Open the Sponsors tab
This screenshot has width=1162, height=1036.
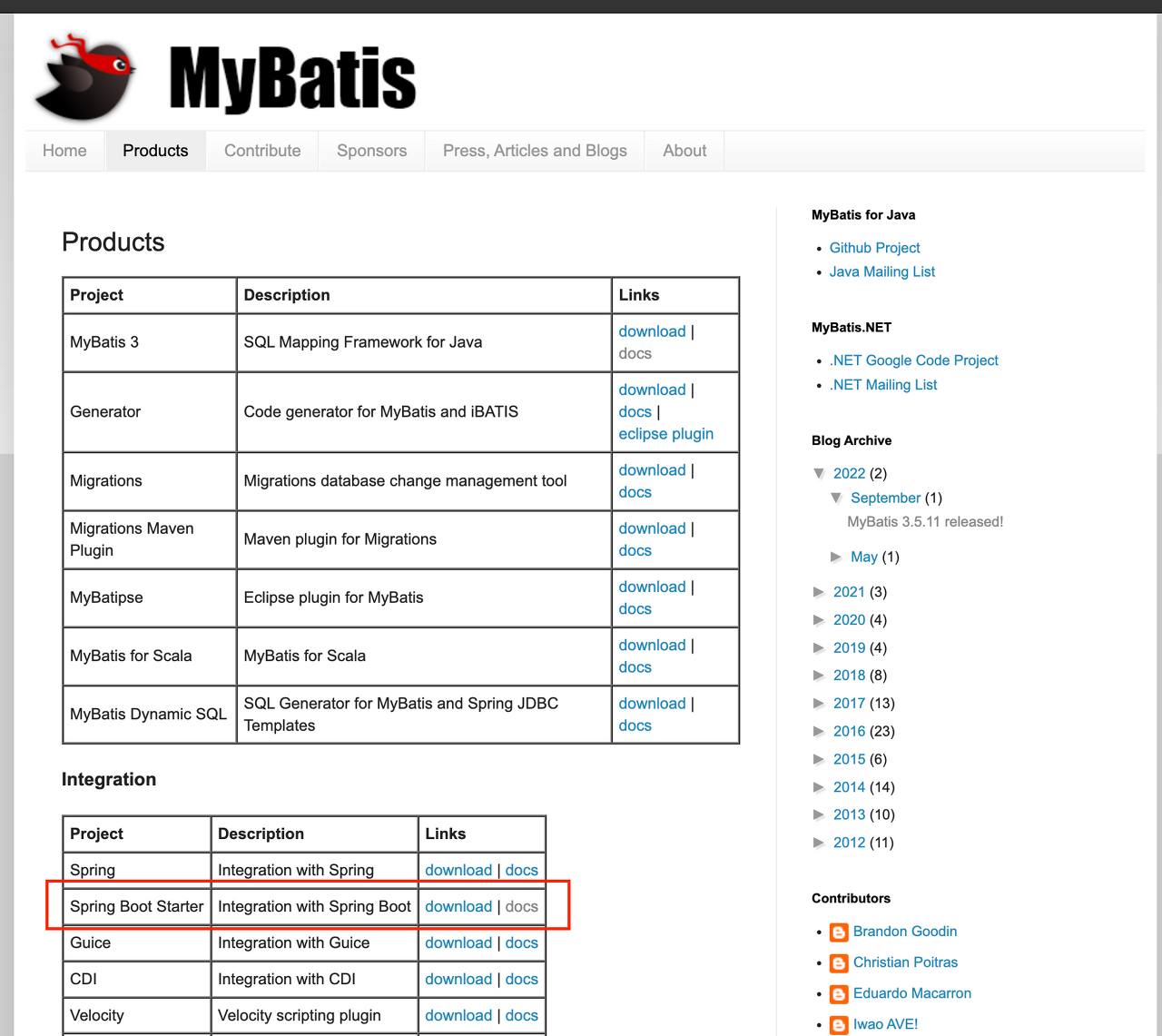click(x=371, y=151)
